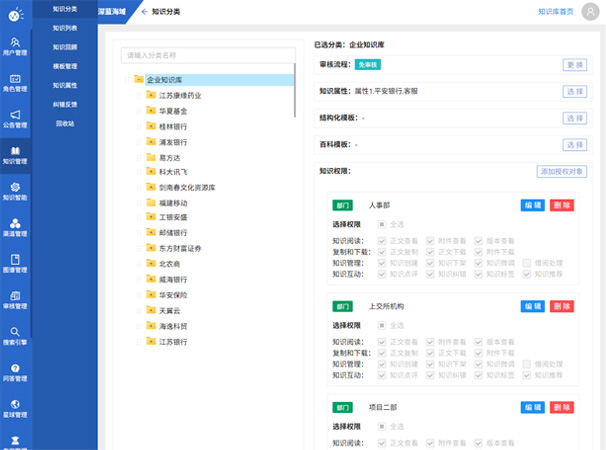Screen dimensions: 606x450
Task: Switch to 知识列表 submenu item
Action: point(65,28)
